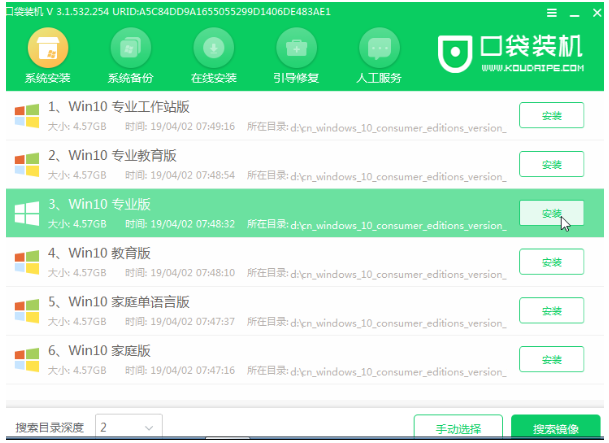The height and width of the screenshot is (443, 609).
Task: Expand the 搜索目录深度 dropdown showing 2
Action: [129, 427]
